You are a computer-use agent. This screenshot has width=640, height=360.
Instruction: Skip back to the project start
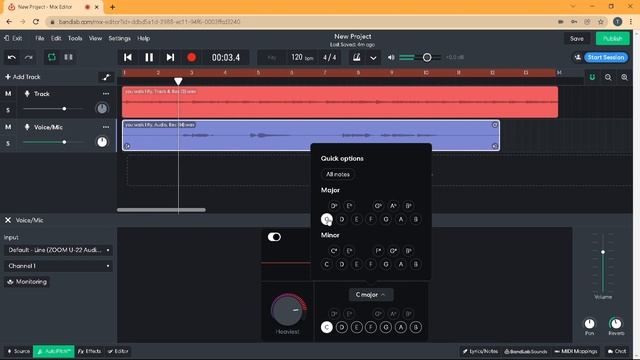coord(128,58)
